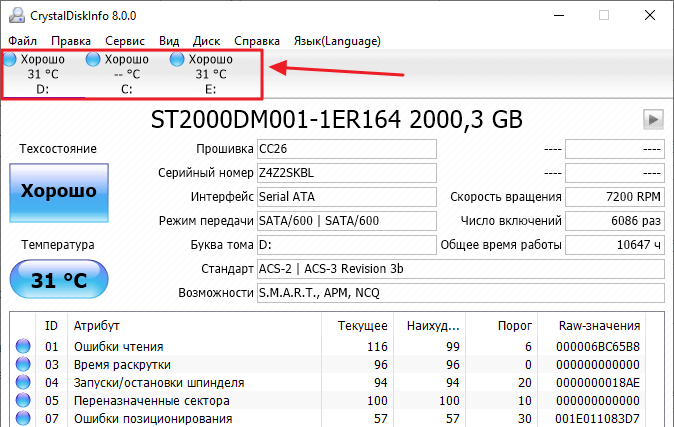Click the Атрибут column header
Viewport: 674px width, 427px height.
(x=97, y=326)
